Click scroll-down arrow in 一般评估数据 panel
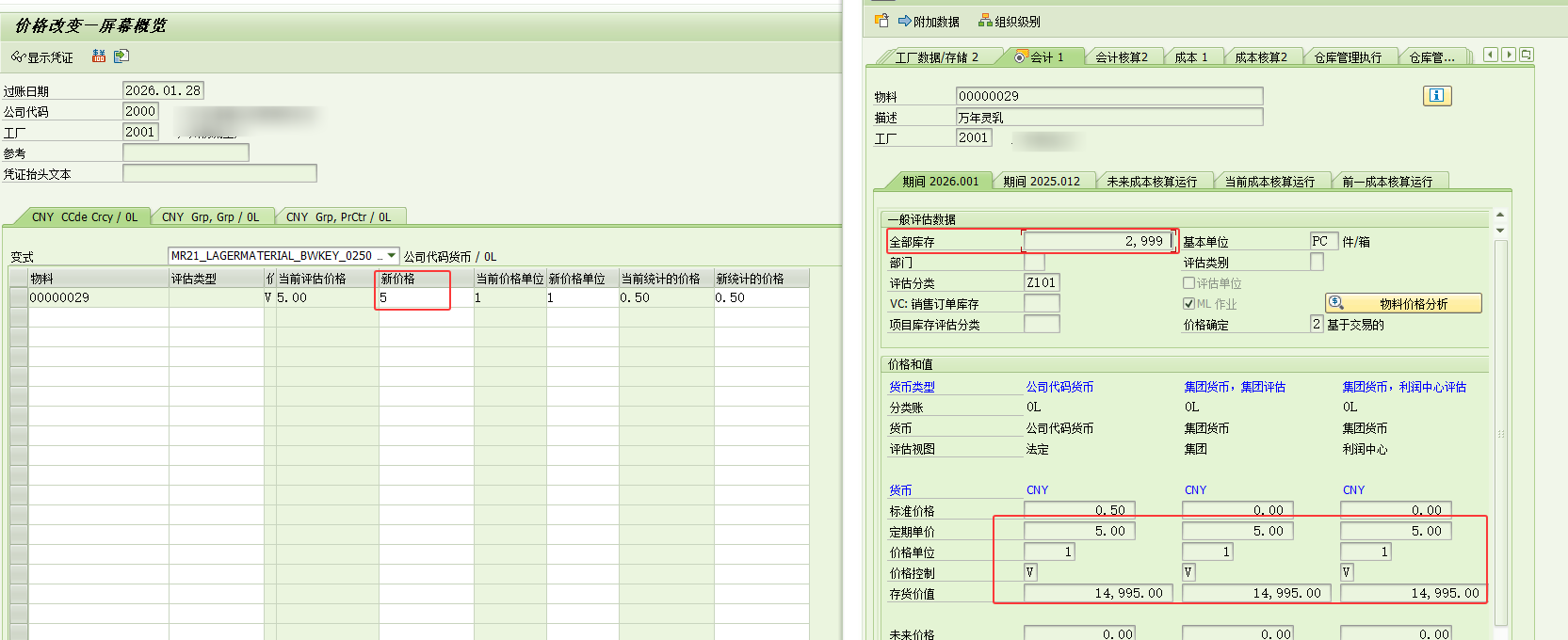The height and width of the screenshot is (640, 1568). pos(1500,231)
